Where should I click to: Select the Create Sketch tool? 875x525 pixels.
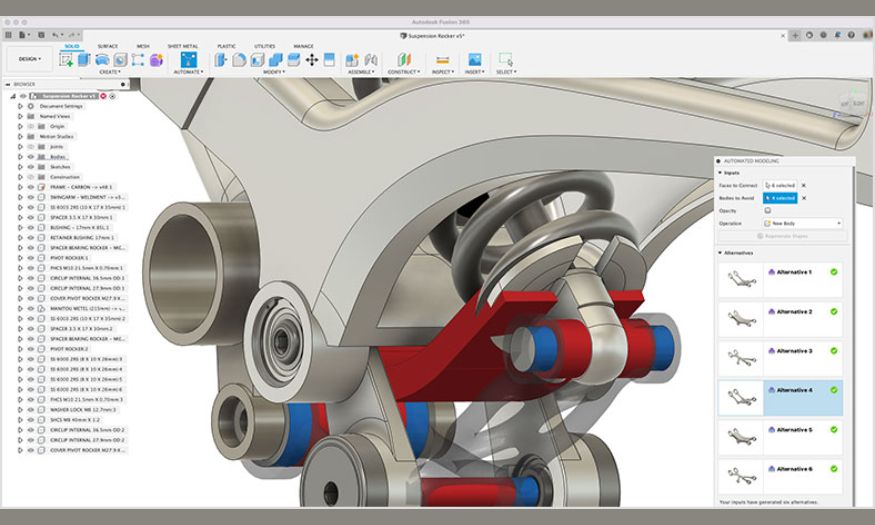[66, 60]
